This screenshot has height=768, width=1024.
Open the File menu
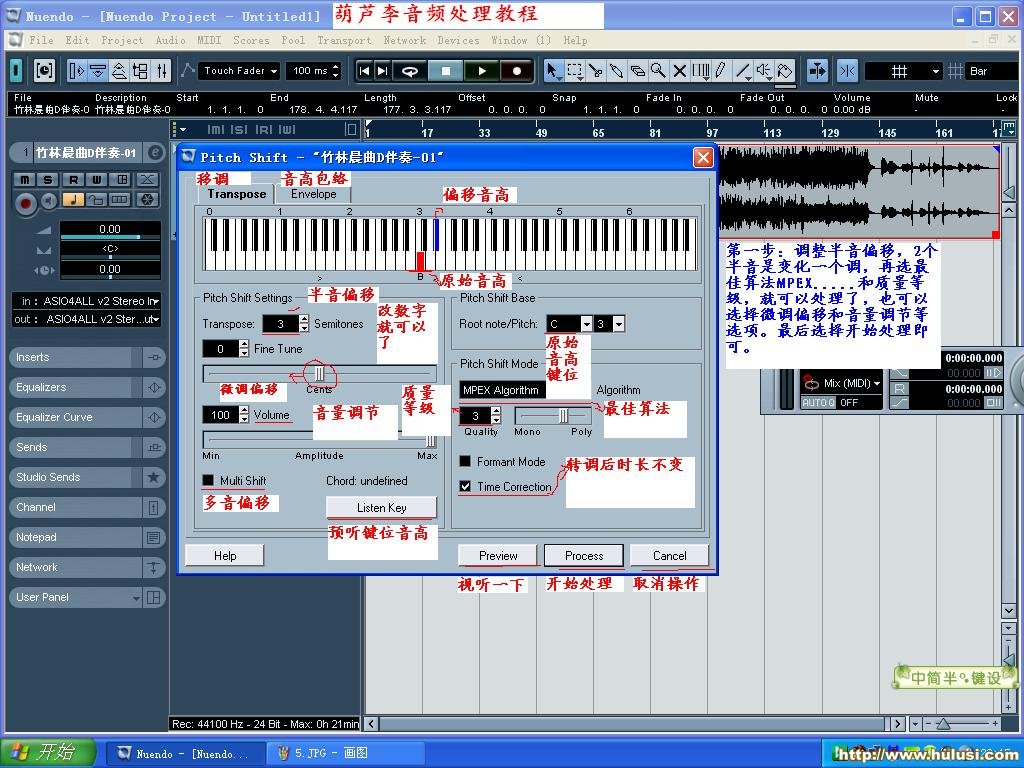tap(41, 40)
